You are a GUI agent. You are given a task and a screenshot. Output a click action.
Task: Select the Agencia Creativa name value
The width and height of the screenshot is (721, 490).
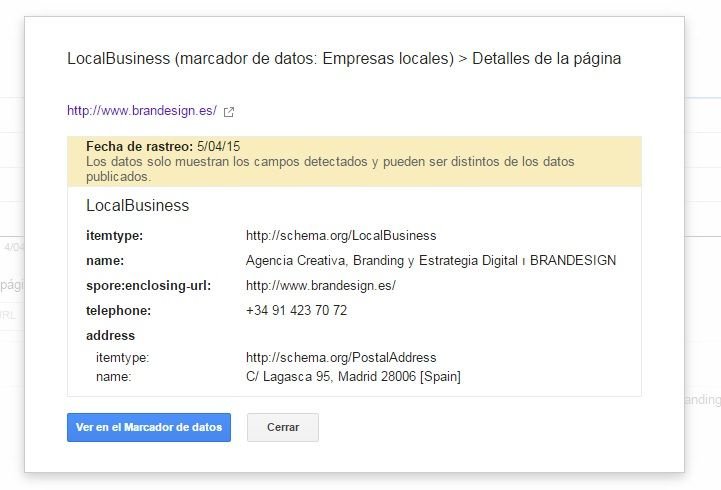(430, 261)
